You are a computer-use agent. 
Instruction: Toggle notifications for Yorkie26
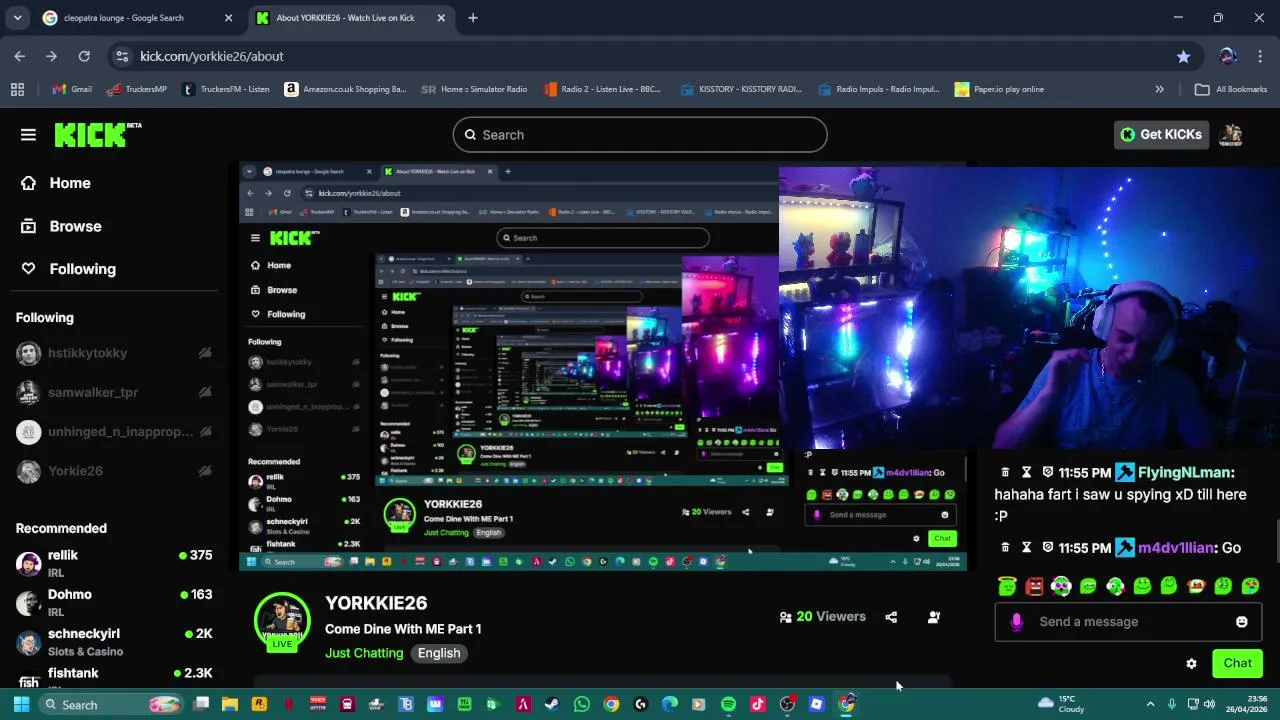[x=205, y=471]
